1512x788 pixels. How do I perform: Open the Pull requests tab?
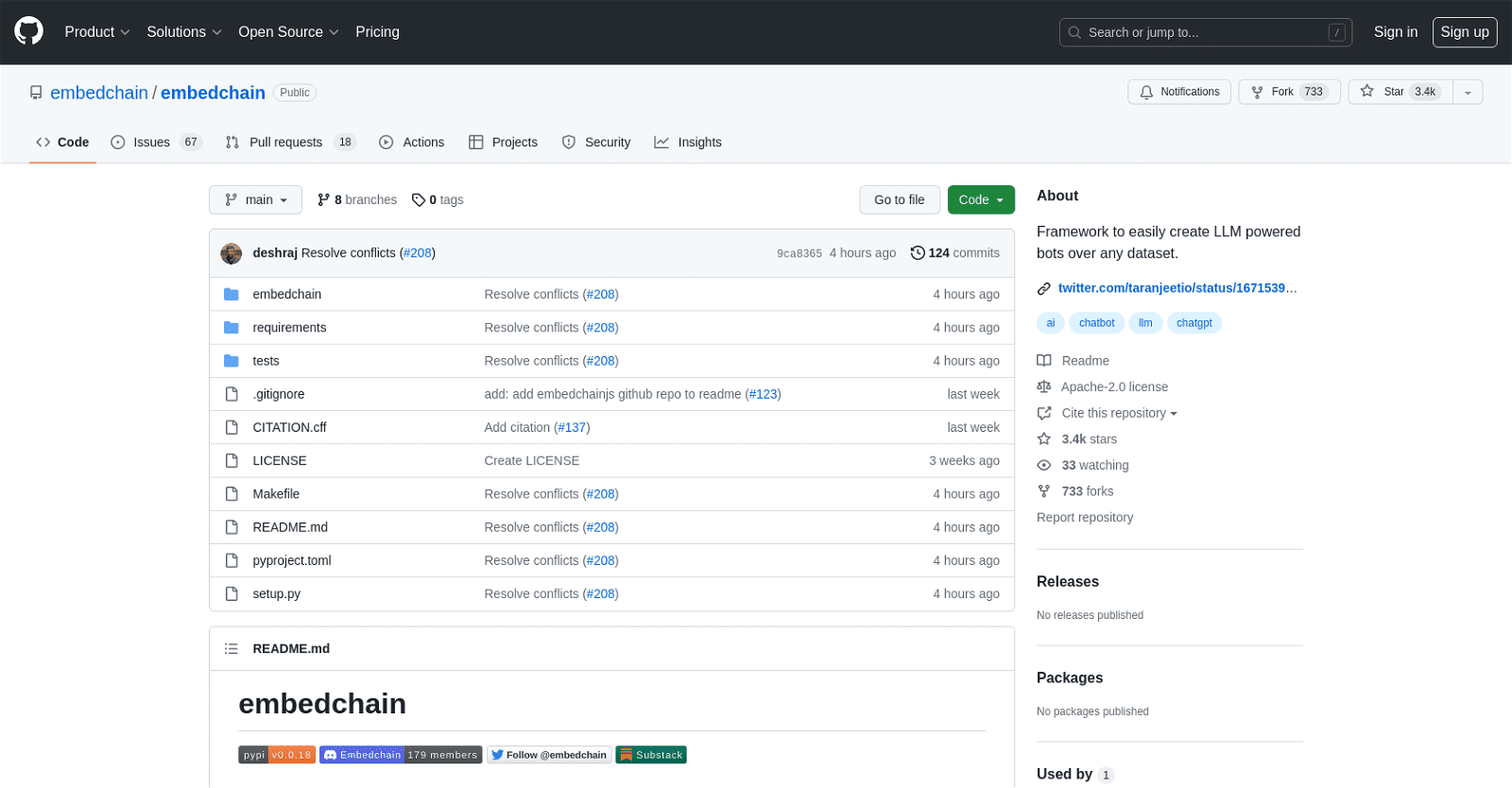point(285,143)
